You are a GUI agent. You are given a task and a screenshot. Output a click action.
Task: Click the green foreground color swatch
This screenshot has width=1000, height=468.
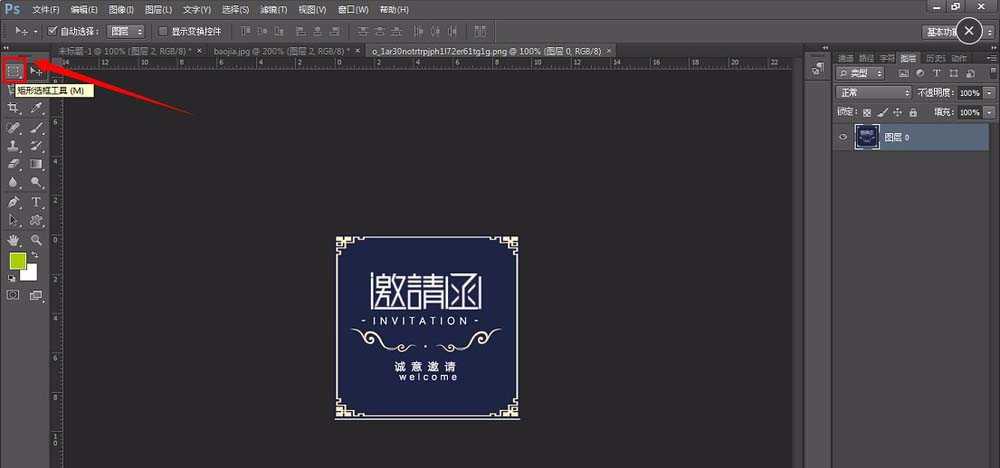pos(18,262)
